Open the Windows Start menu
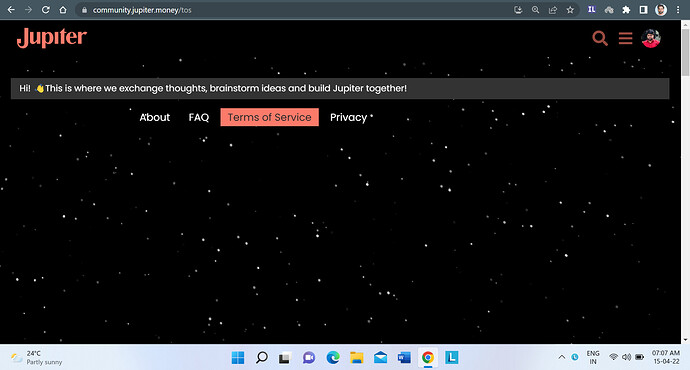Image resolution: width=690 pixels, height=370 pixels. (238, 358)
